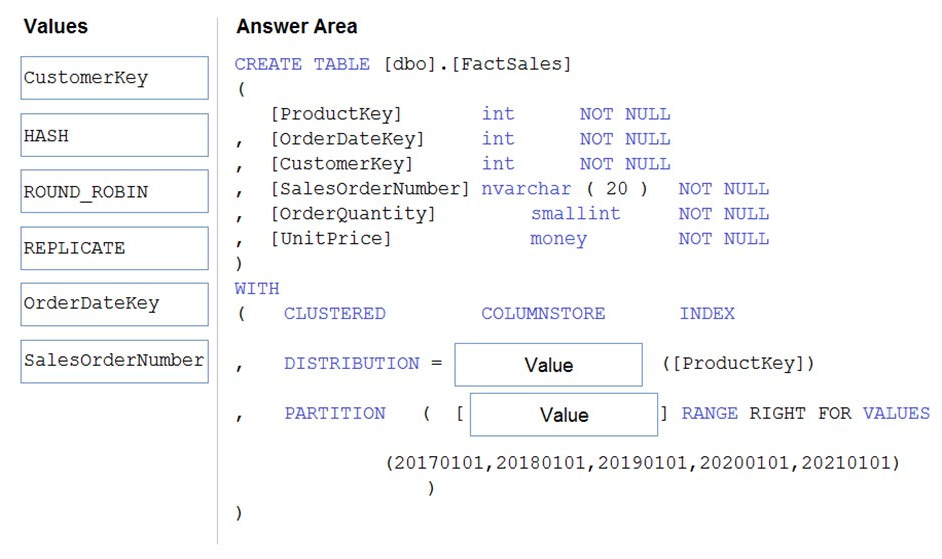
Task: Click the [OrderDateKey] column in the table definition
Action: point(347,139)
